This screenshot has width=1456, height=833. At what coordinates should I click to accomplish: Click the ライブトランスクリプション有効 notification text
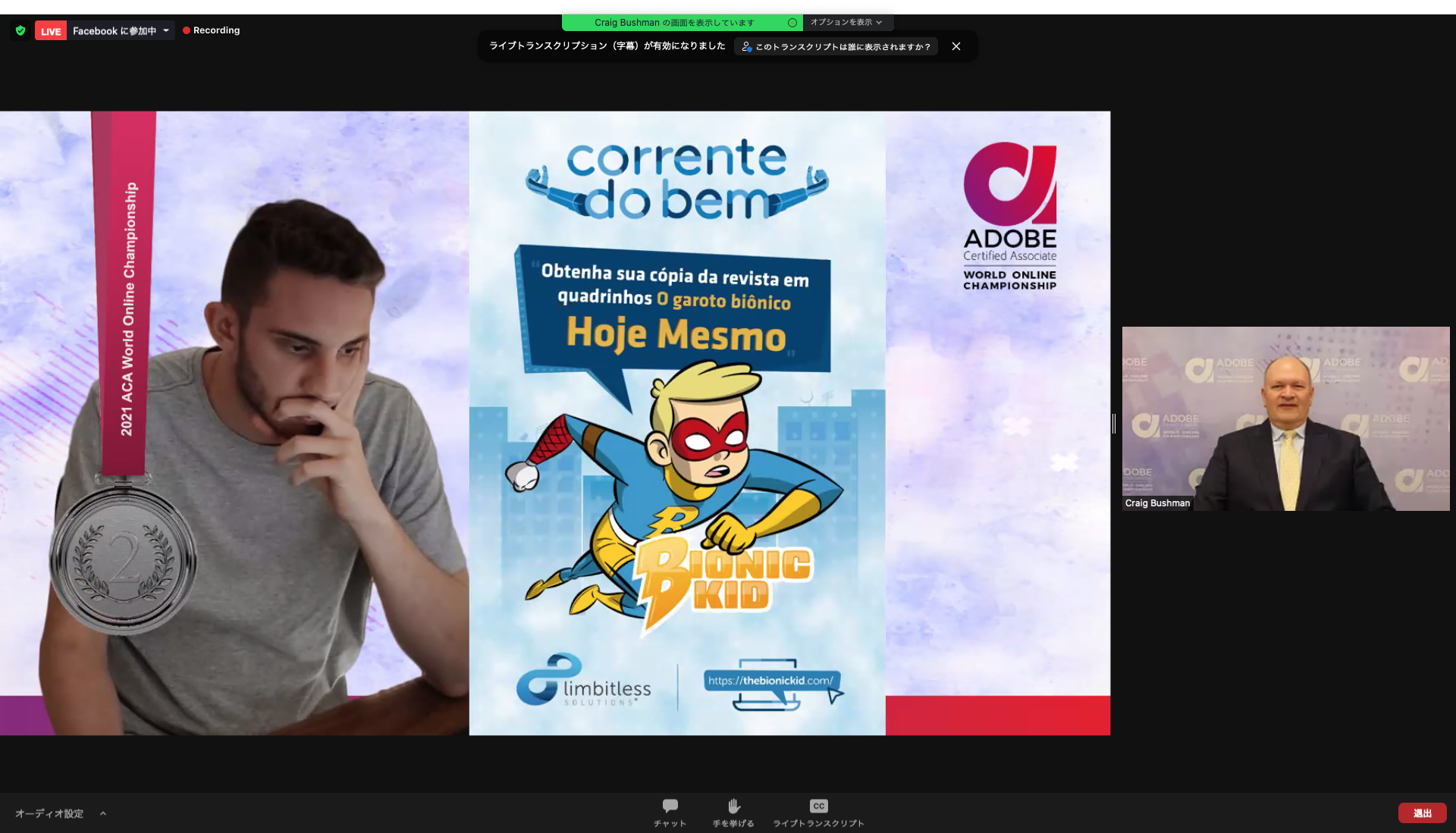pos(607,46)
